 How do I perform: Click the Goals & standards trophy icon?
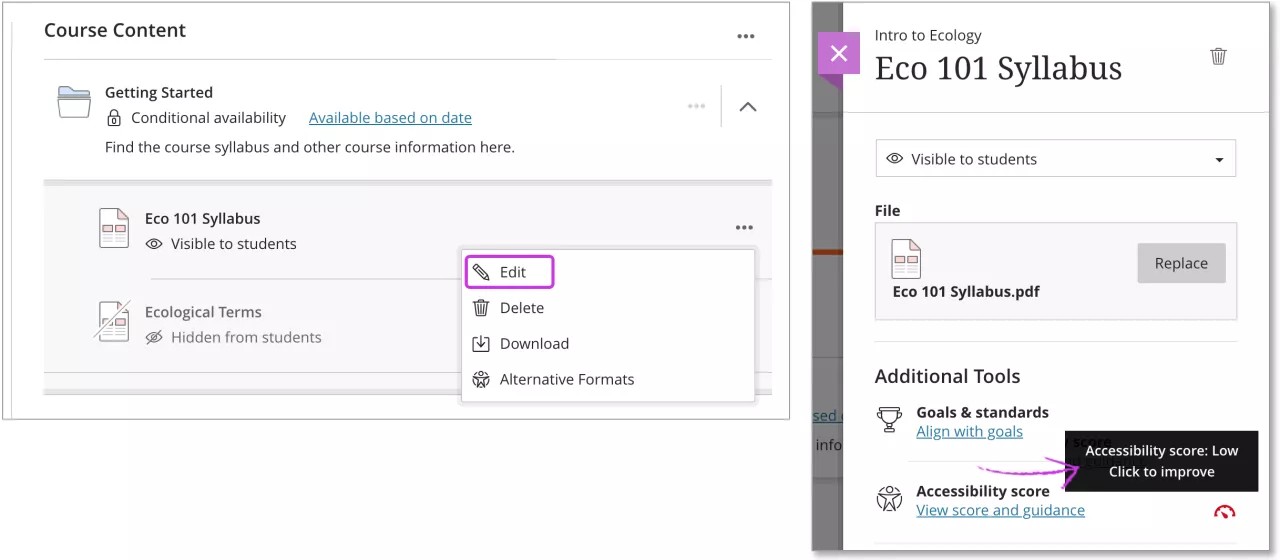coord(888,420)
